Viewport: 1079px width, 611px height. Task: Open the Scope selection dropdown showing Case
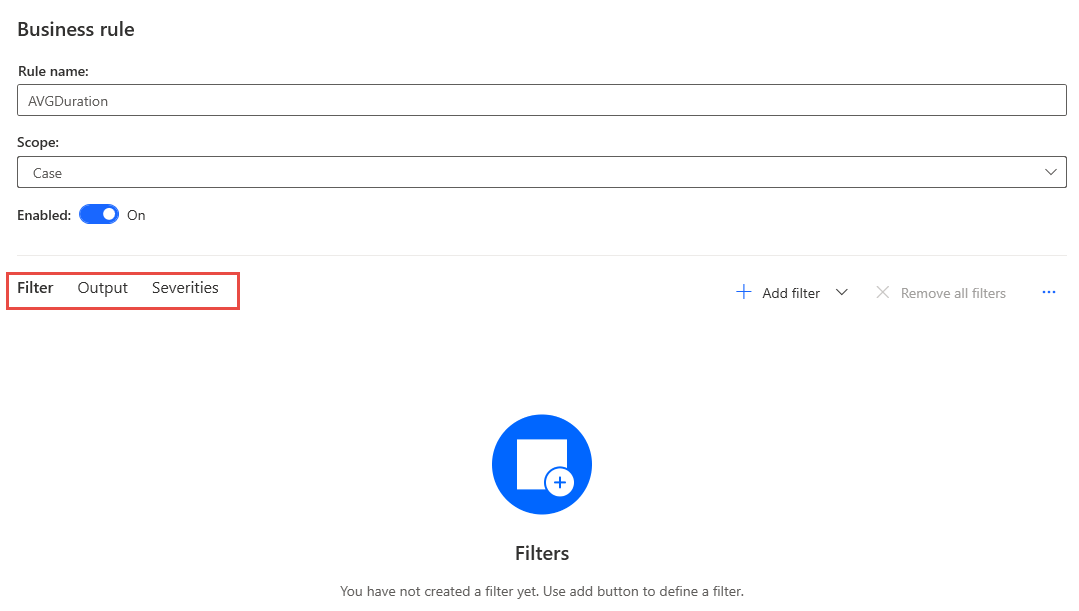point(540,171)
